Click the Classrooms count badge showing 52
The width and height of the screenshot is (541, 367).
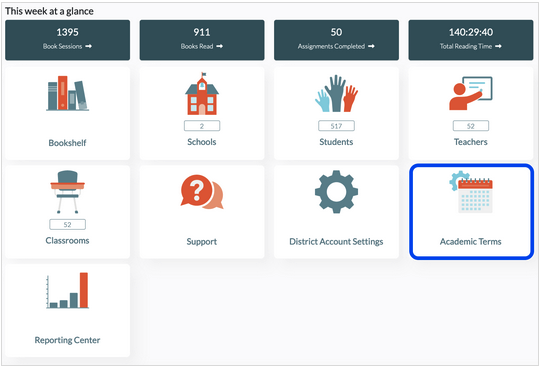68,225
